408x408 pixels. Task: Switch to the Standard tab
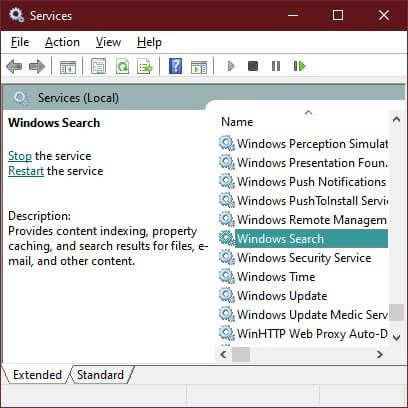(100, 375)
